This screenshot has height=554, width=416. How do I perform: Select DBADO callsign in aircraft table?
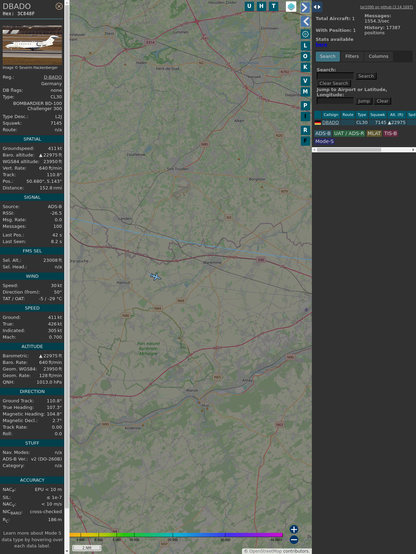click(330, 123)
